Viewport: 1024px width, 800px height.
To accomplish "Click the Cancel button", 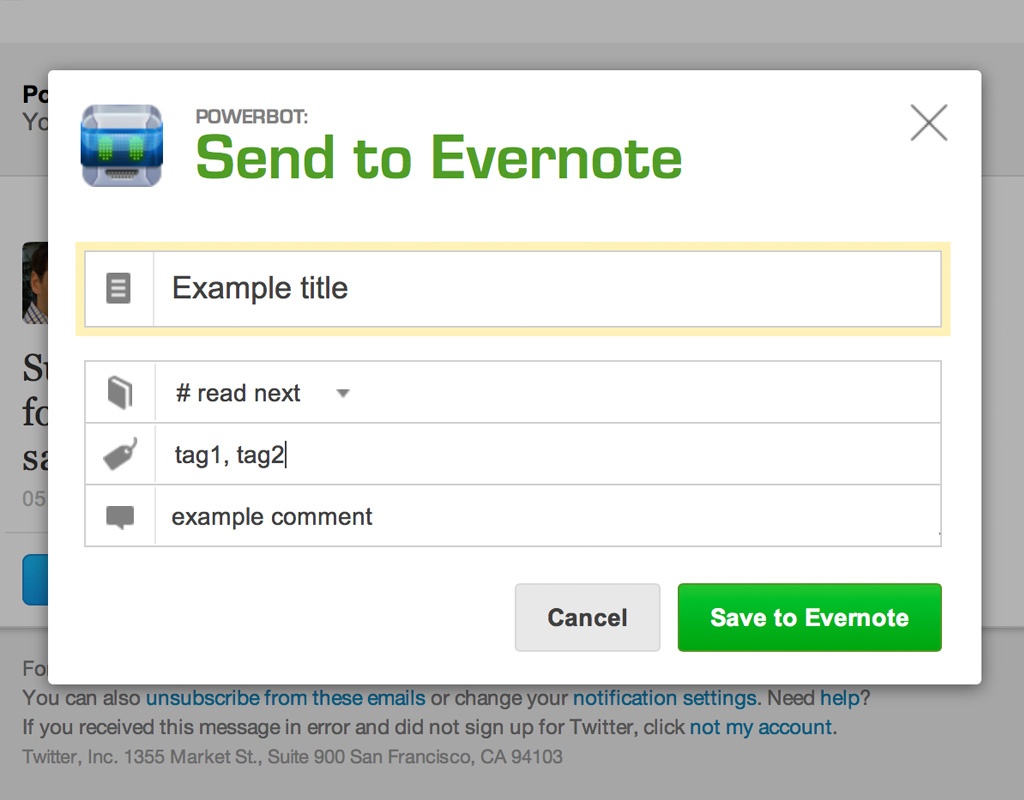I will [x=587, y=617].
